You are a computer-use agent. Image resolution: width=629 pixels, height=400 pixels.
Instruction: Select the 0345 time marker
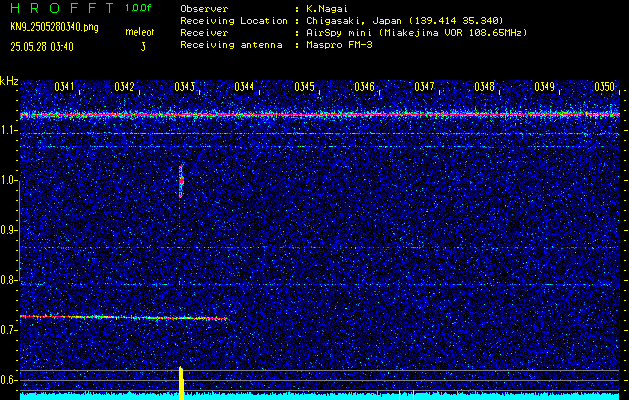(304, 87)
